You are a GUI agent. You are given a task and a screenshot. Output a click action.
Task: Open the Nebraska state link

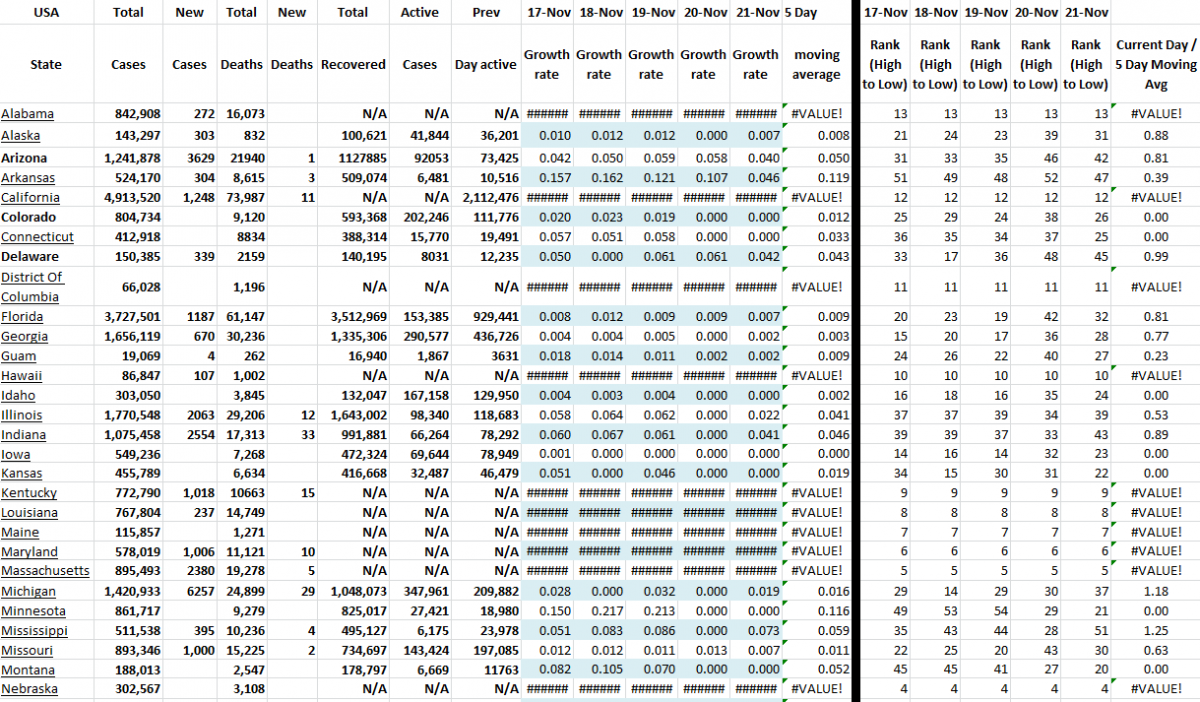click(30, 689)
